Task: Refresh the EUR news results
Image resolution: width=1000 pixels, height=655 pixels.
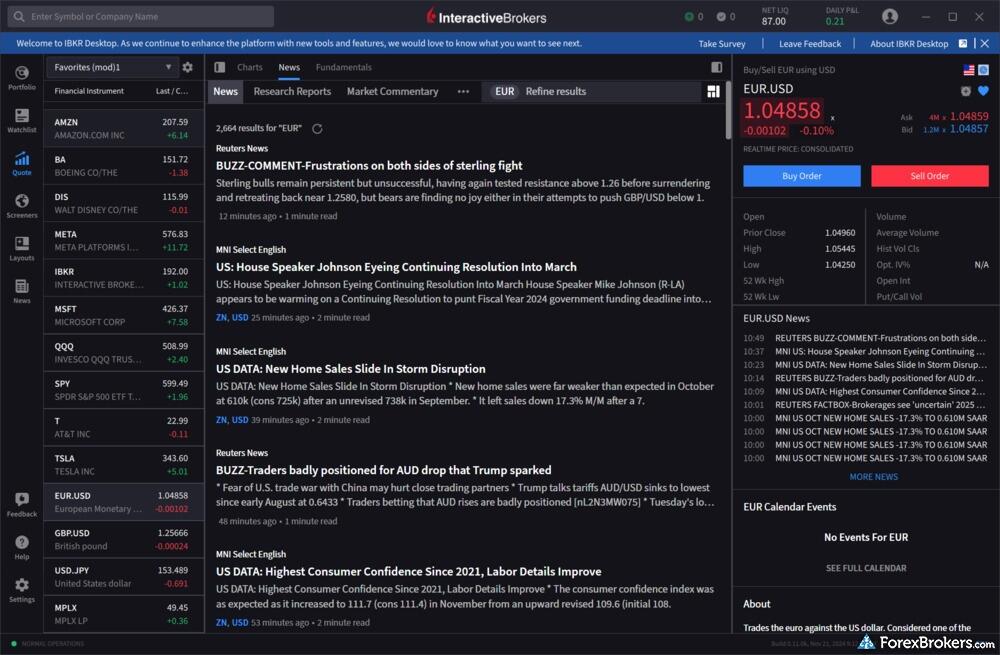Action: tap(318, 129)
